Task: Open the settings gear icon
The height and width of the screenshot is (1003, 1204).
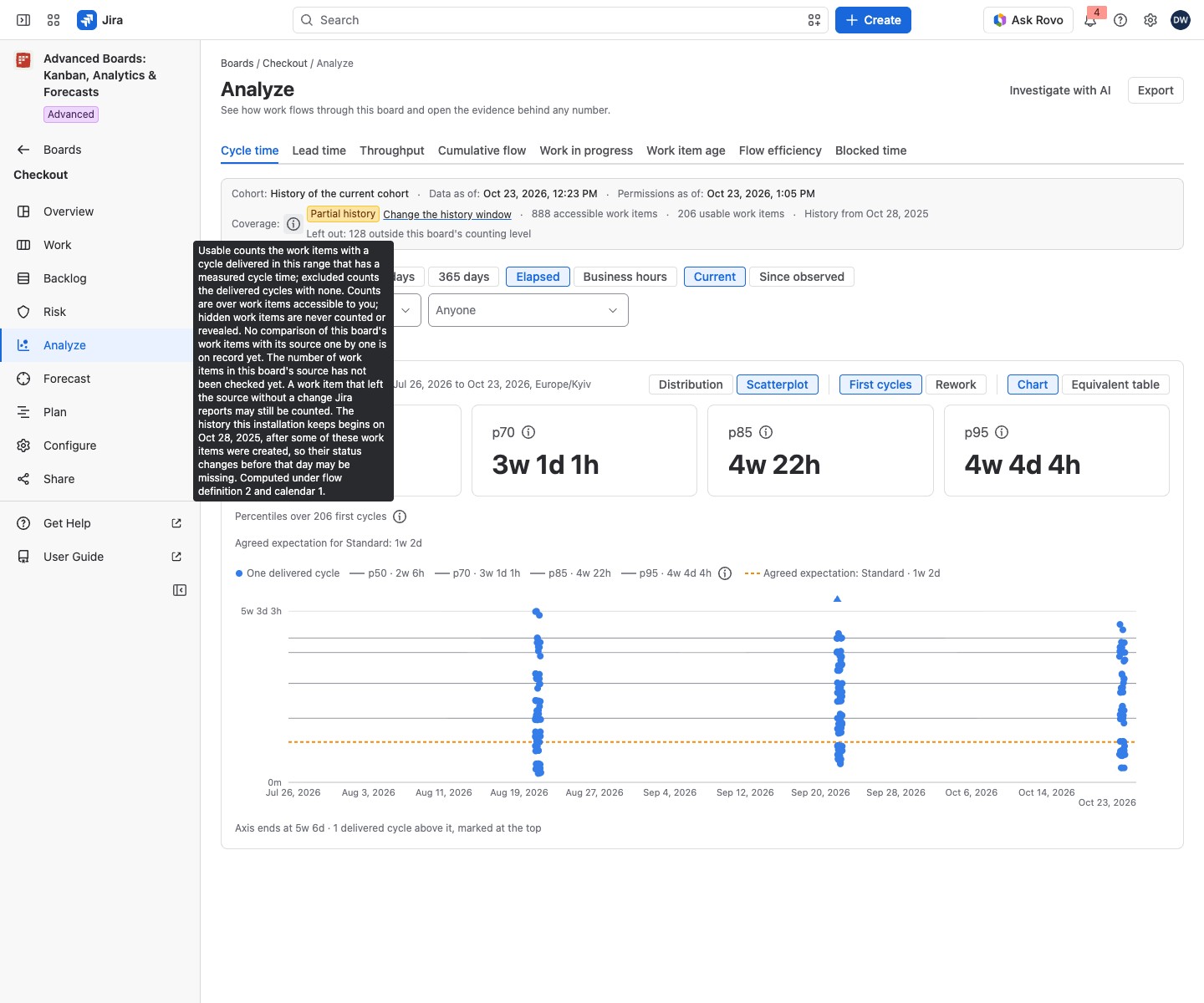Action: (x=1150, y=20)
